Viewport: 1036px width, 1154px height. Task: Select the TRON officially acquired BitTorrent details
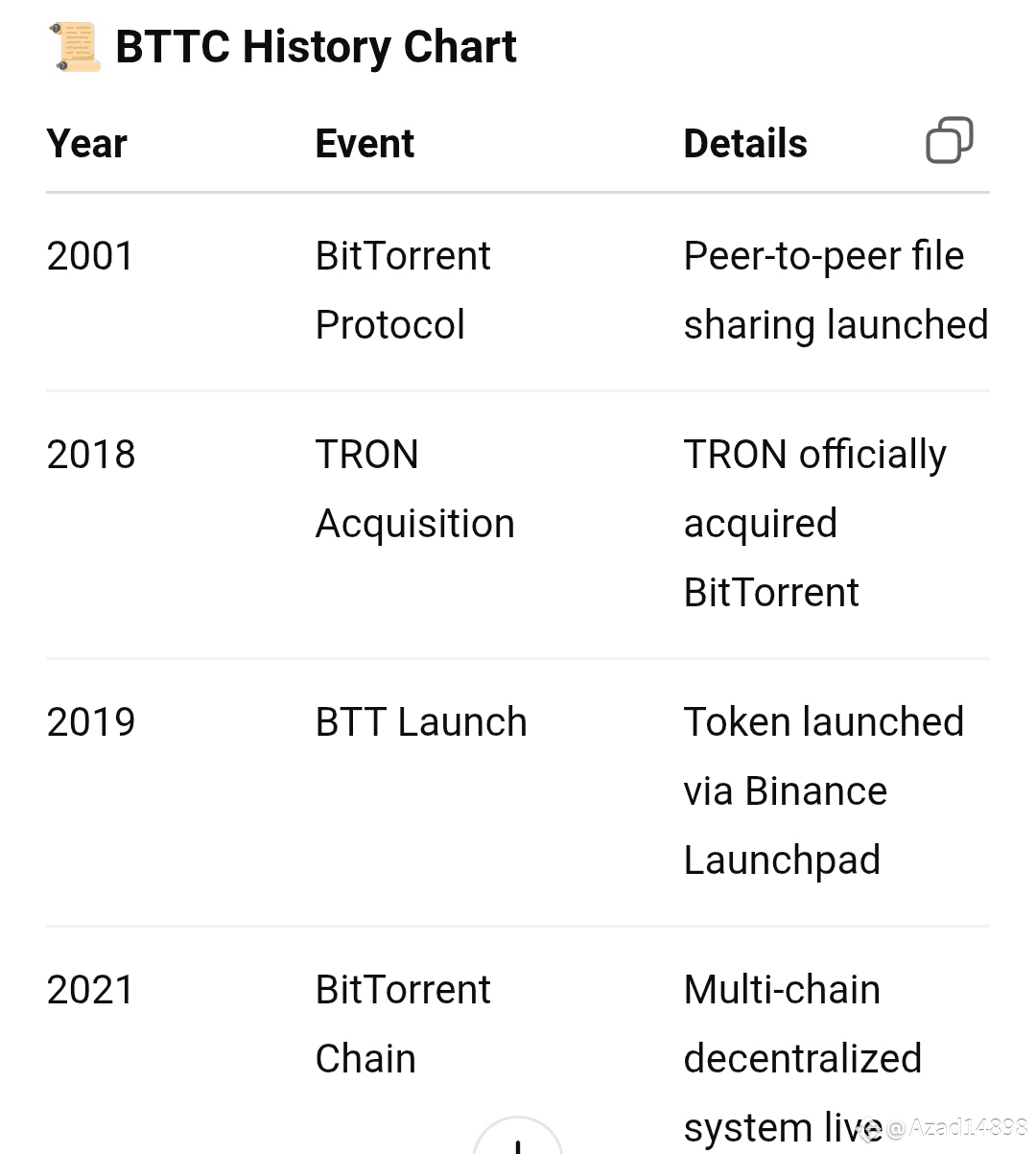click(815, 524)
